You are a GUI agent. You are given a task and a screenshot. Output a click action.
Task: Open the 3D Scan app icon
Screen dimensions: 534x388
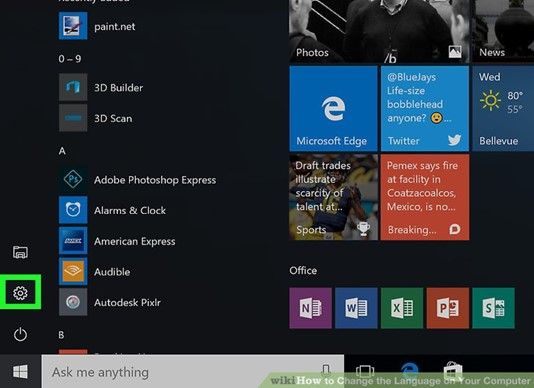(x=73, y=118)
